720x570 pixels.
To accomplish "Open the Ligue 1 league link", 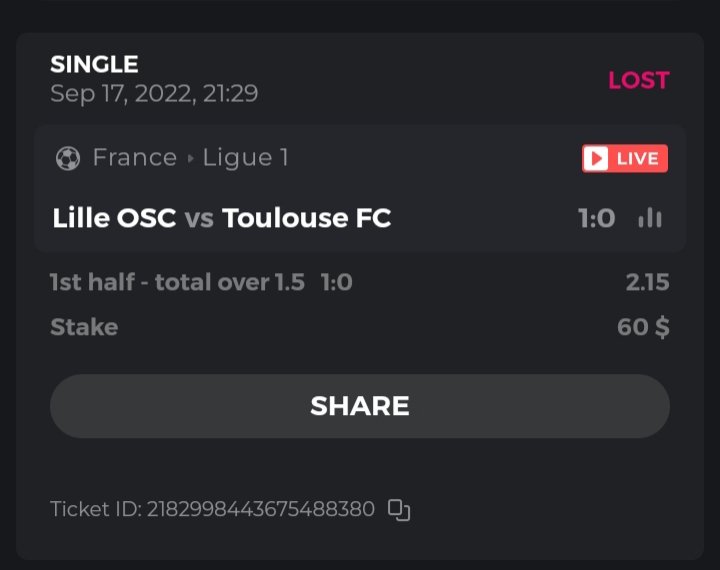I will coord(245,158).
